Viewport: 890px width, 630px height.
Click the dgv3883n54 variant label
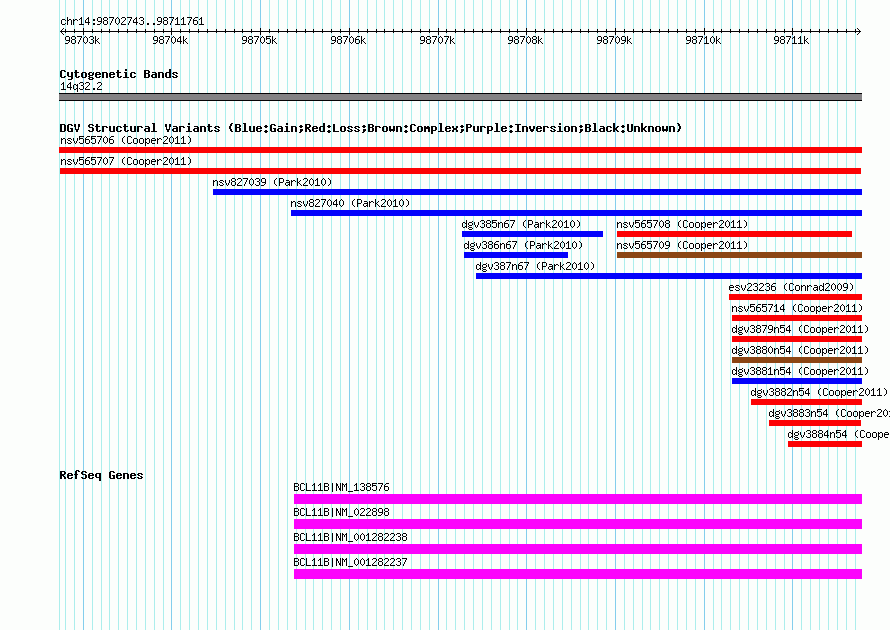[x=829, y=413]
